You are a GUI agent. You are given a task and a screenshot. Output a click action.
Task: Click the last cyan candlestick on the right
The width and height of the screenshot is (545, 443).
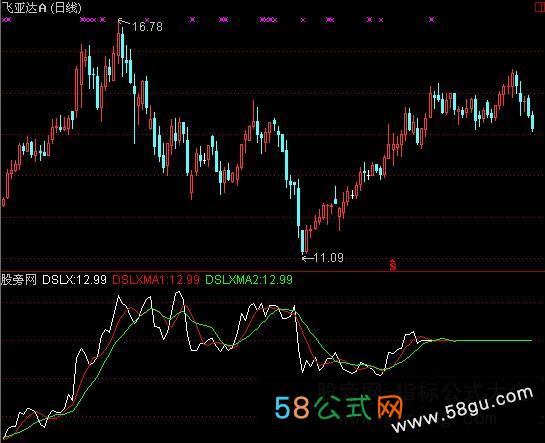pyautogui.click(x=532, y=121)
